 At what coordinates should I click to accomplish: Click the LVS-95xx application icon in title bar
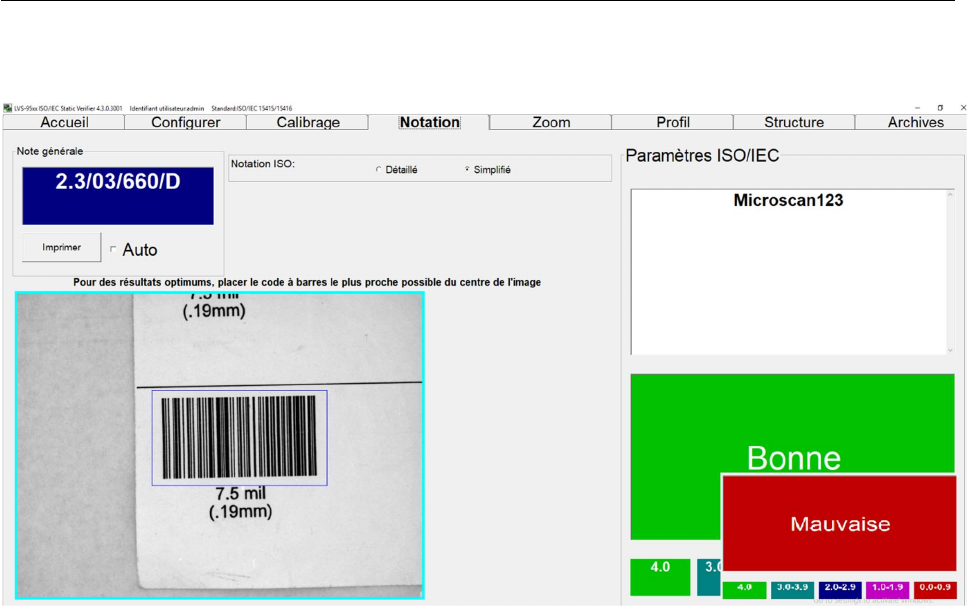tap(7, 108)
